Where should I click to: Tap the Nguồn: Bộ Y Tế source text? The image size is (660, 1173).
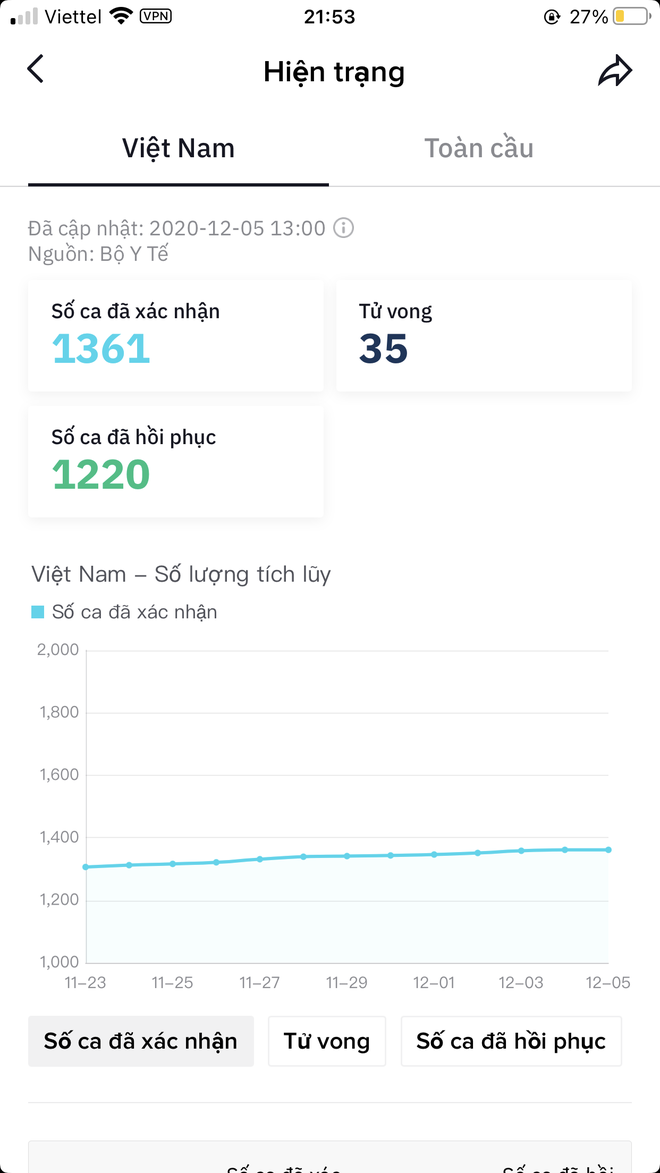98,254
